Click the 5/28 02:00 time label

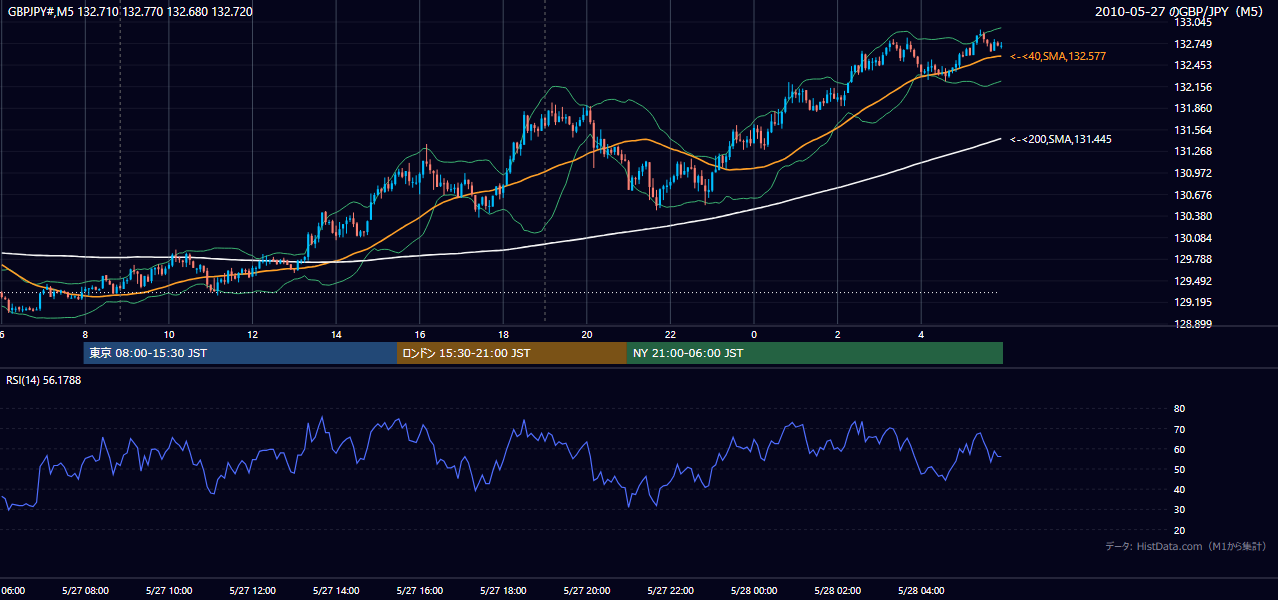(838, 590)
